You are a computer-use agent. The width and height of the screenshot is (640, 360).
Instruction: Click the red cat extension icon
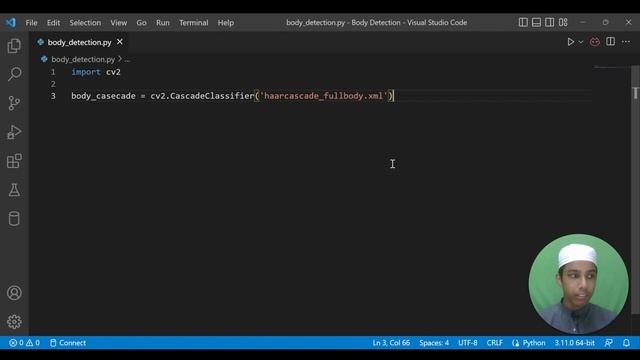tap(595, 42)
